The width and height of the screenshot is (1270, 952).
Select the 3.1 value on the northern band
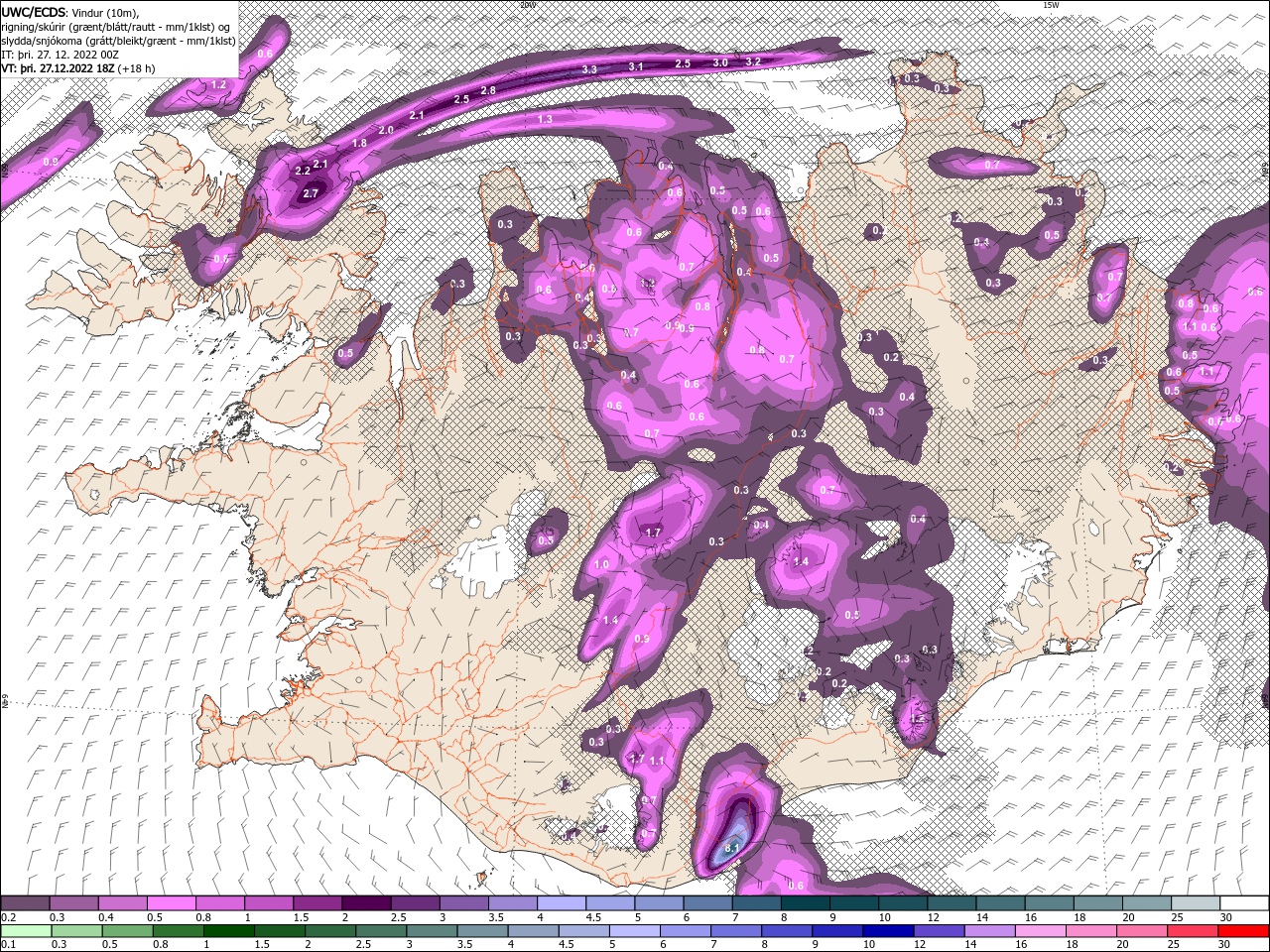636,66
